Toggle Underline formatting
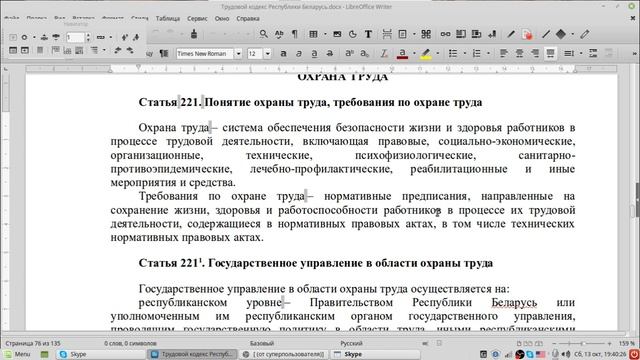This screenshot has width=640, height=360. coord(314,53)
